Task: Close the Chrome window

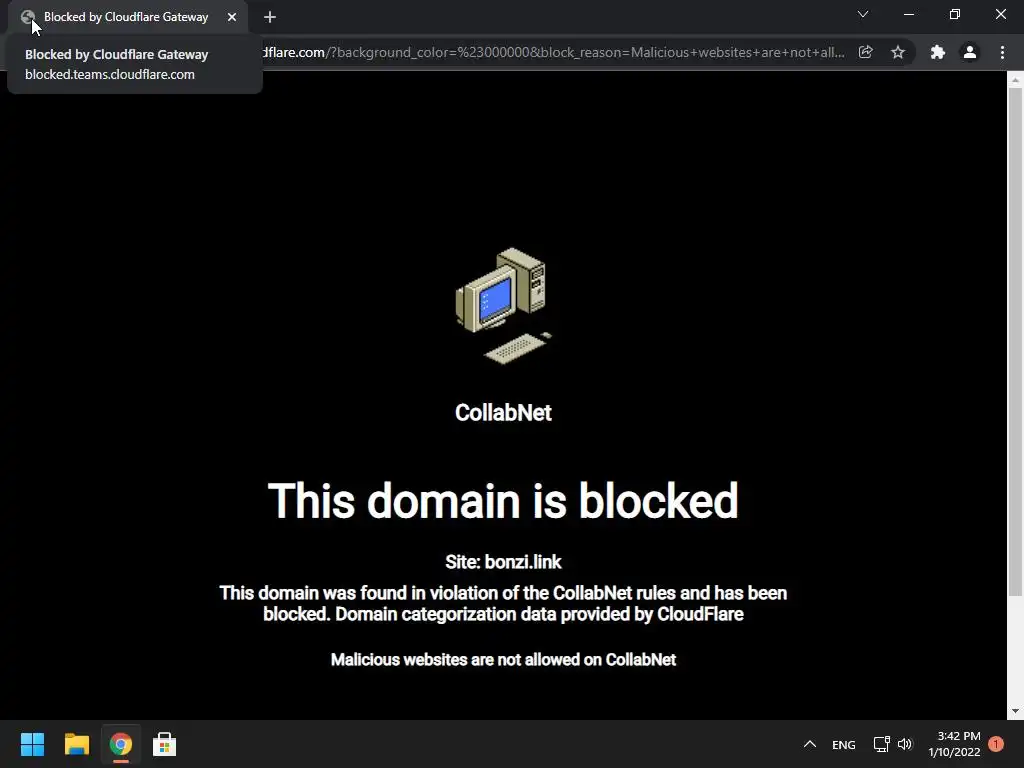Action: tap(1000, 14)
